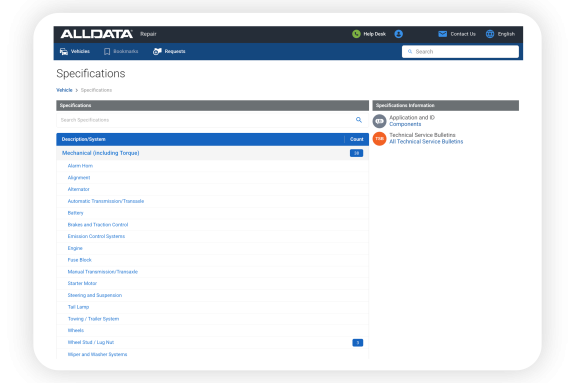The width and height of the screenshot is (575, 383).
Task: Open the Help Desk link
Action: tap(374, 34)
